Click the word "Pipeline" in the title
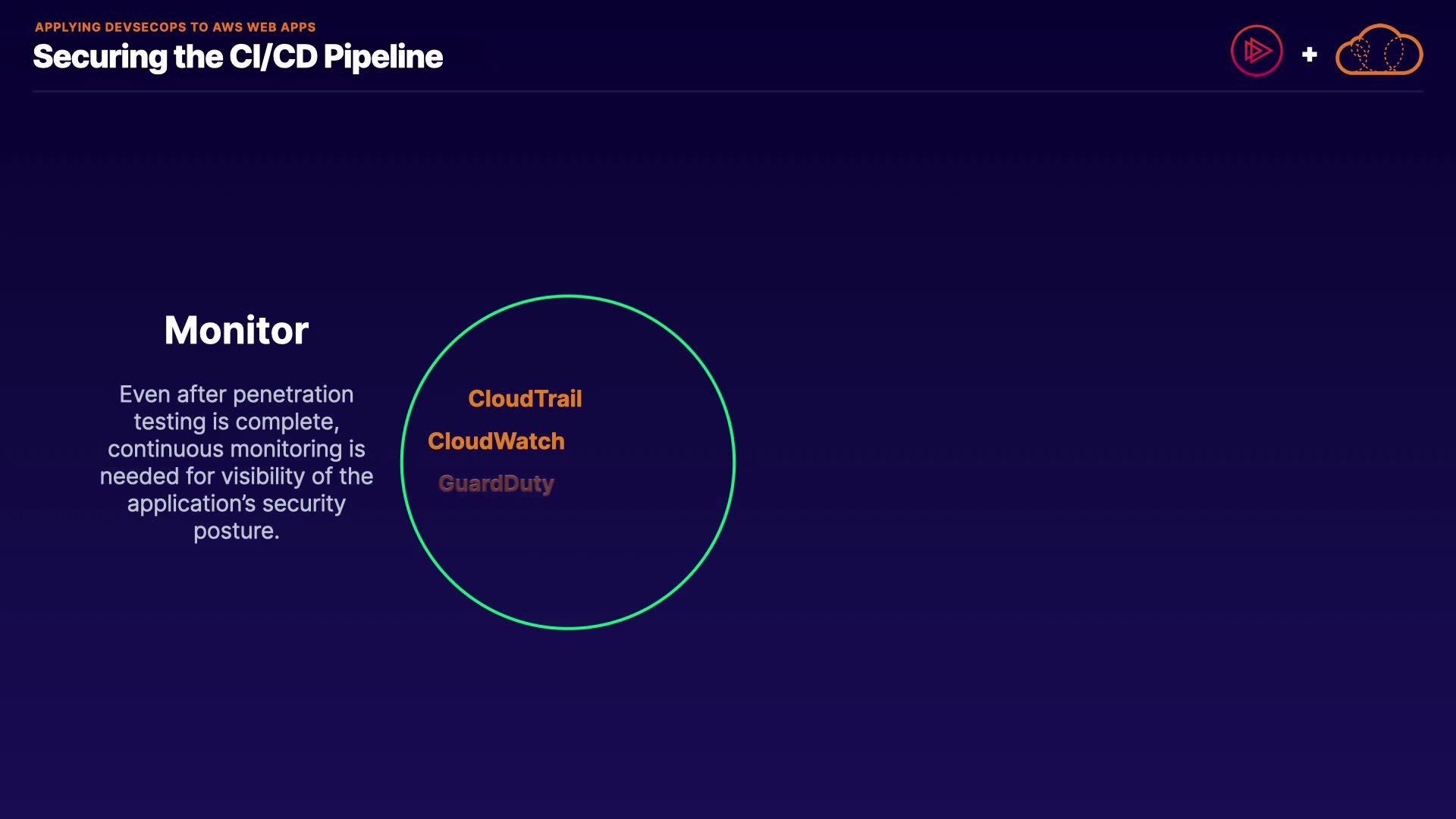 pyautogui.click(x=383, y=57)
